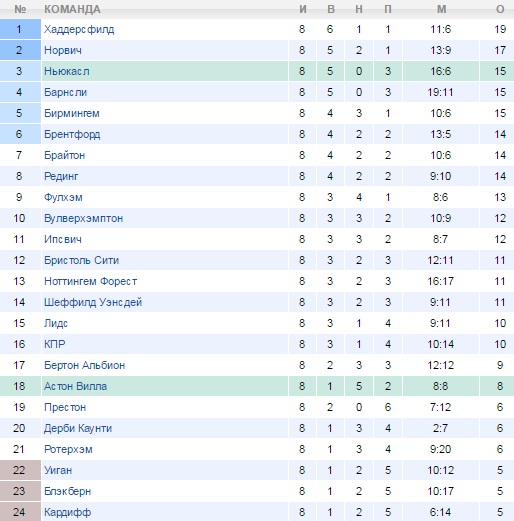This screenshot has width=514, height=521.
Task: Open the Брентфорд team link
Action: 72,134
